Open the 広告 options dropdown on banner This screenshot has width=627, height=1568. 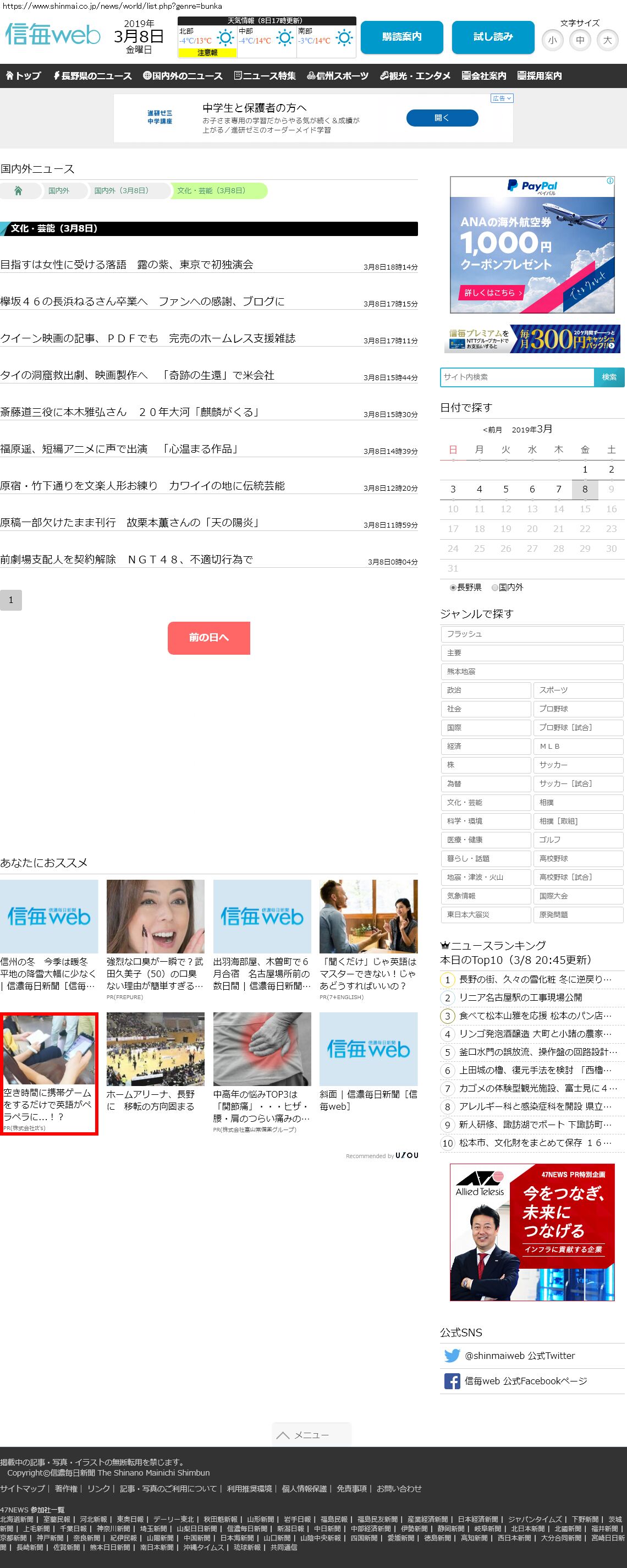502,98
